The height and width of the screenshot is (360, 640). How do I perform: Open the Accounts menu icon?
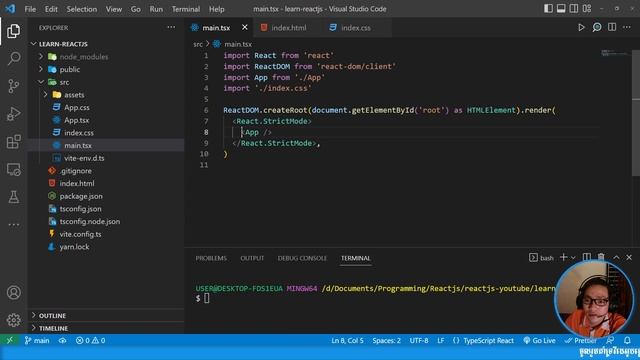click(x=13, y=293)
